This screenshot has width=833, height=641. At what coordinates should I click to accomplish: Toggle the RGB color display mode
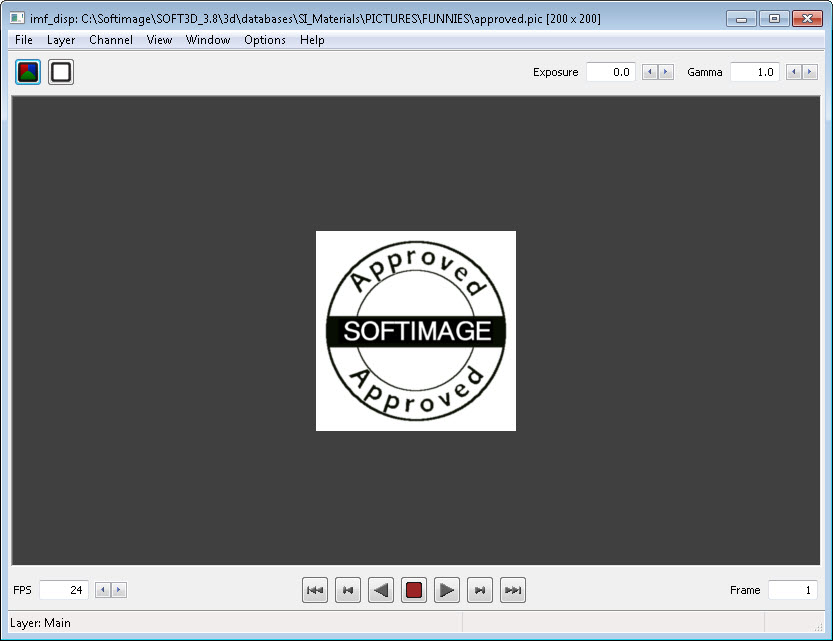click(27, 71)
